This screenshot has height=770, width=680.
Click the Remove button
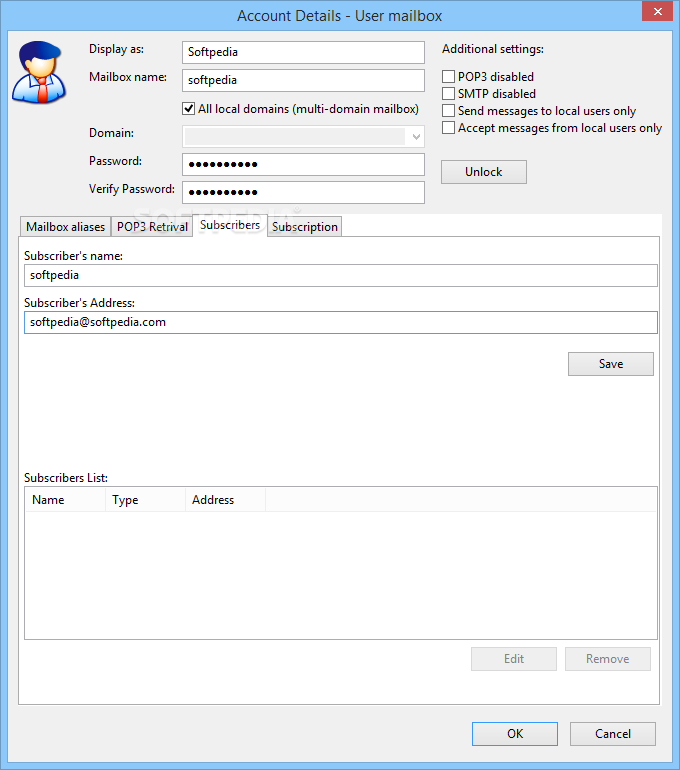click(x=607, y=659)
